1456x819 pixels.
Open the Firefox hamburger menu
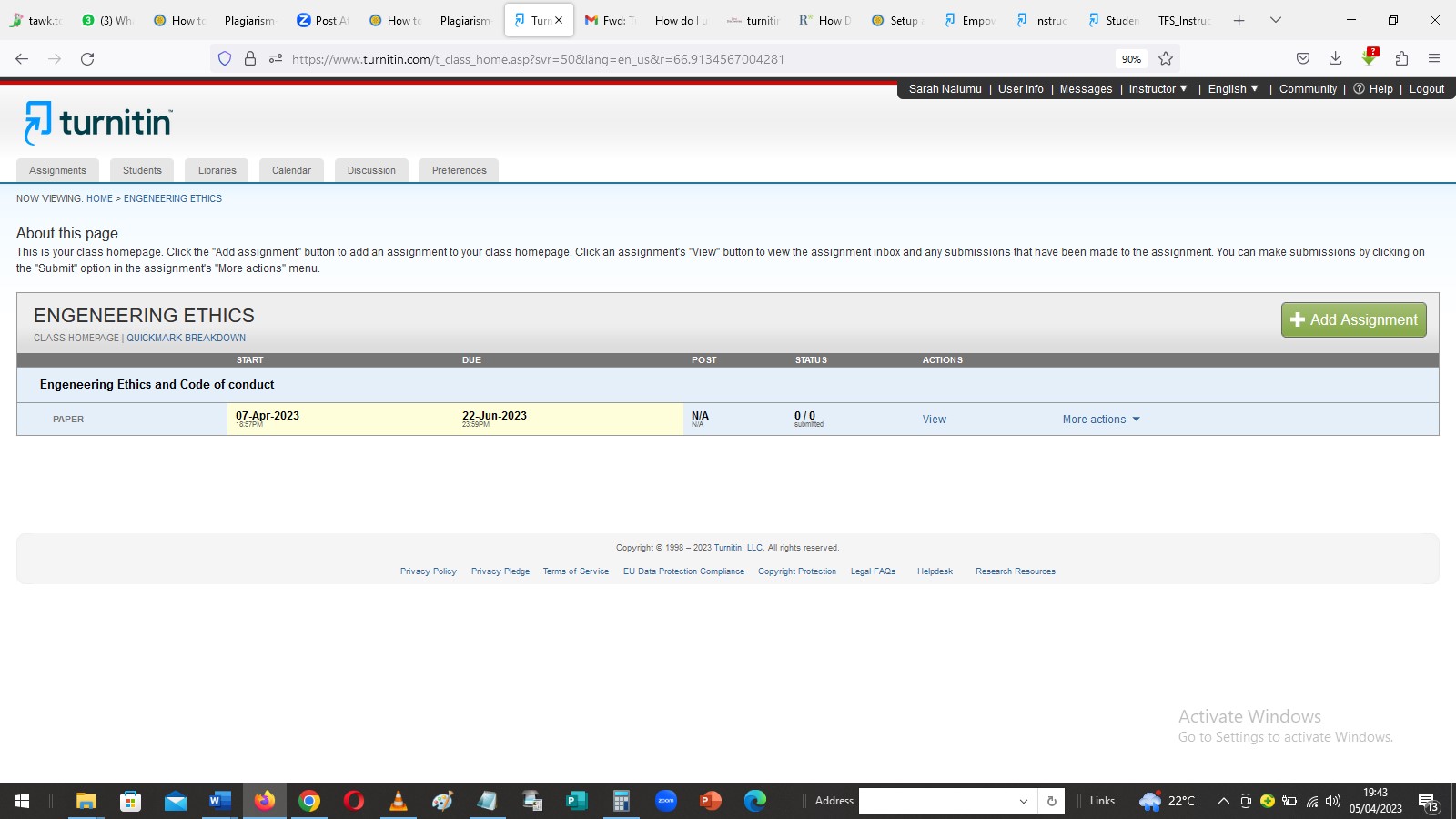1434,59
